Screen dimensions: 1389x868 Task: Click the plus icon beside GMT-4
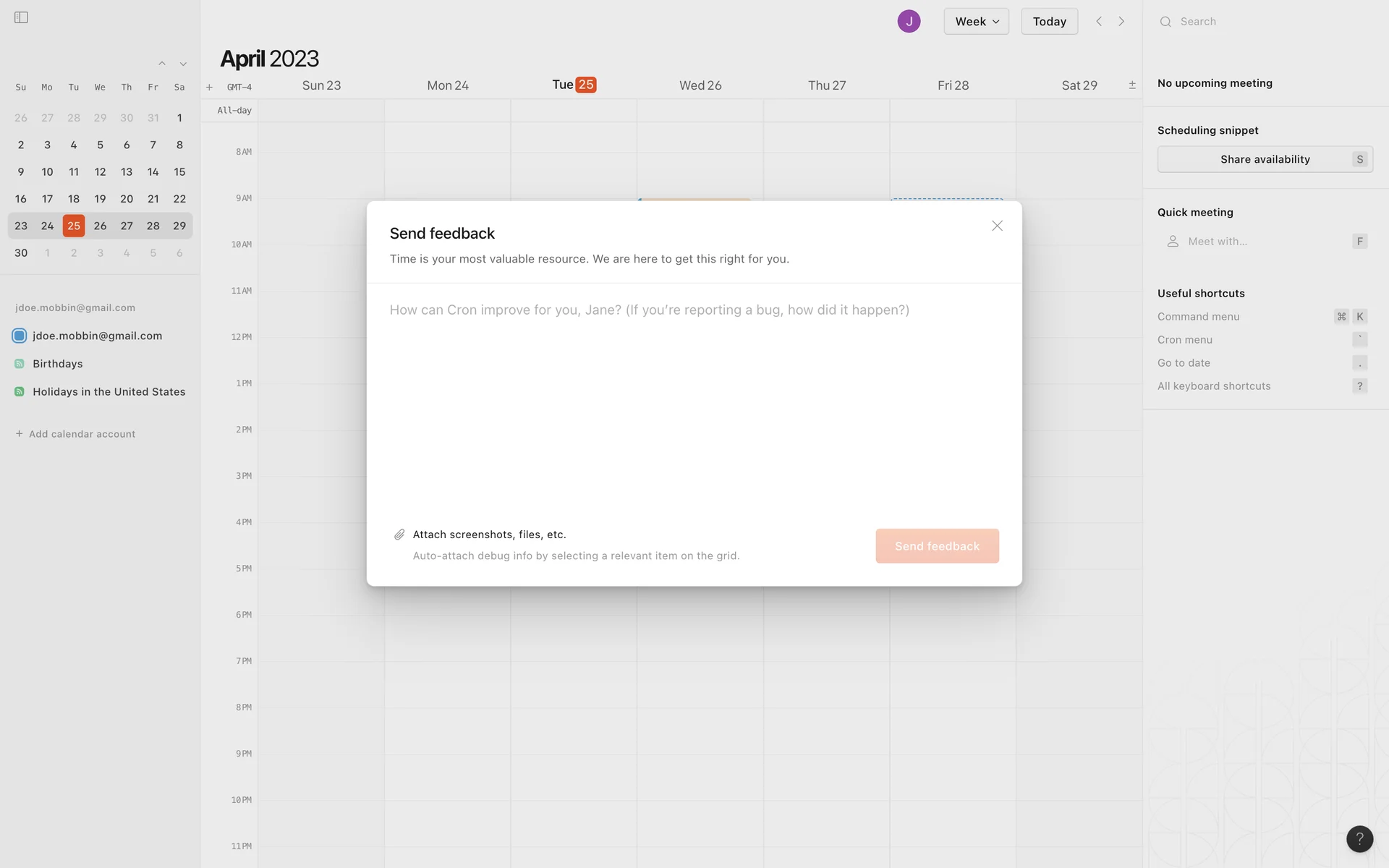pos(209,87)
